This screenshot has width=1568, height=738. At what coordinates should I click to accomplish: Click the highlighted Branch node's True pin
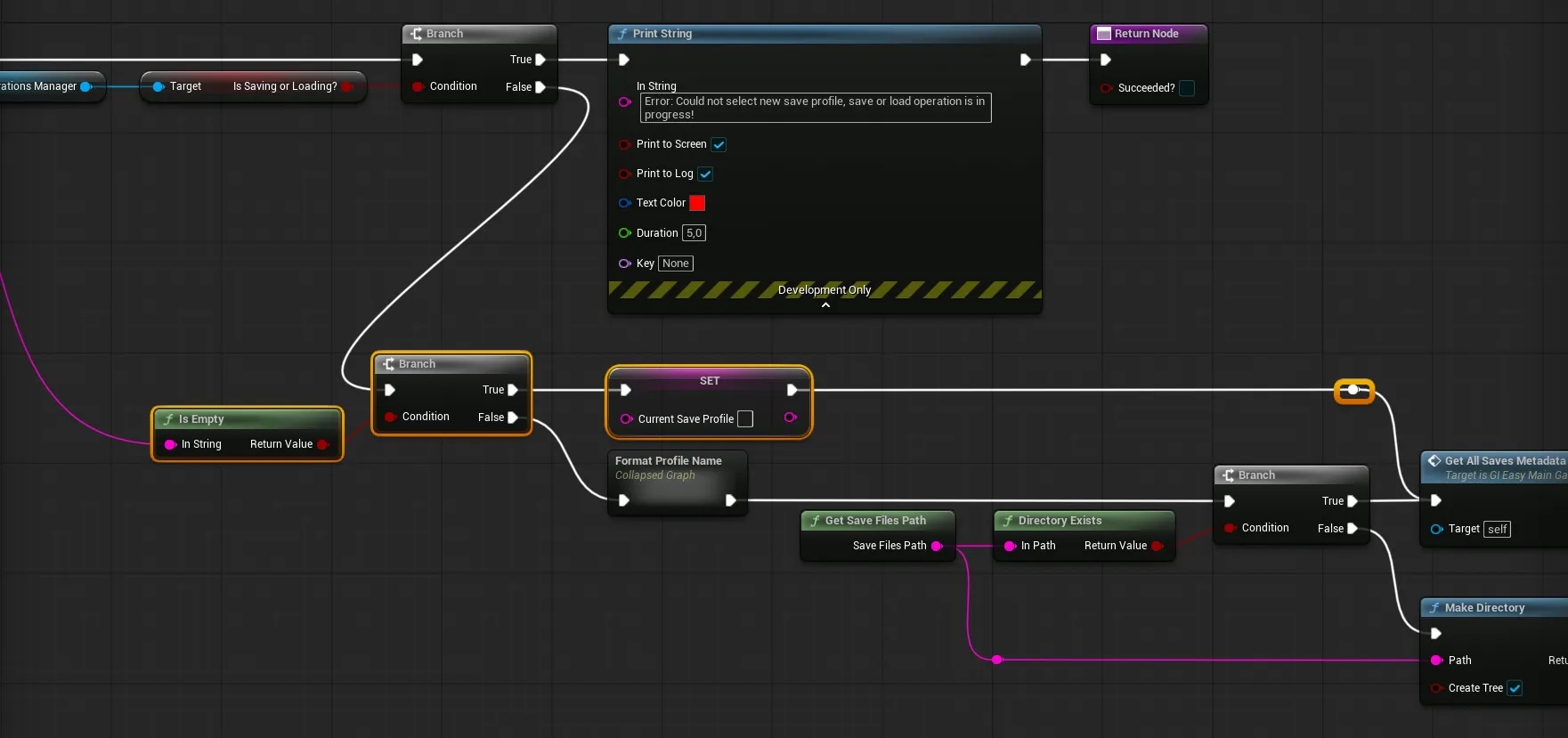513,390
